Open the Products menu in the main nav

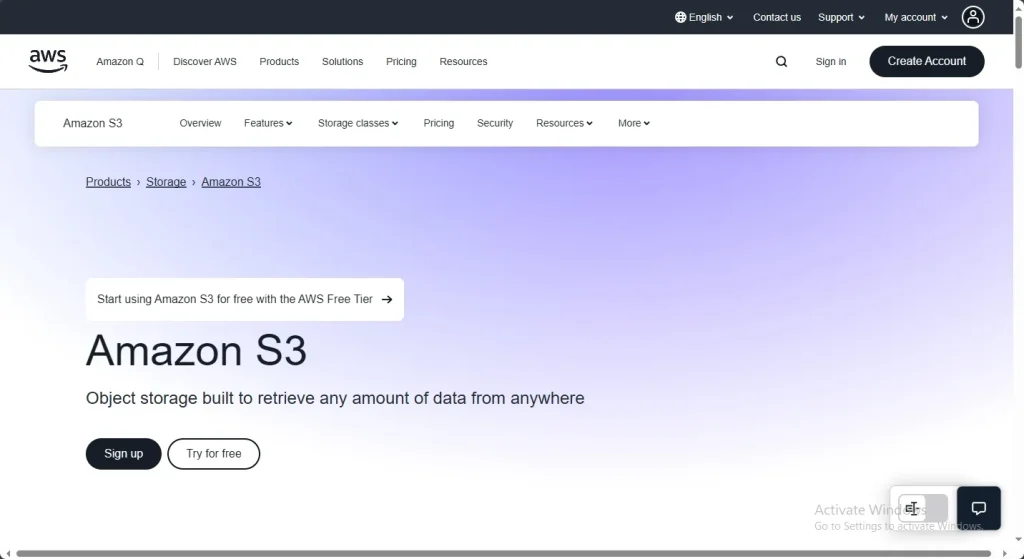point(279,62)
